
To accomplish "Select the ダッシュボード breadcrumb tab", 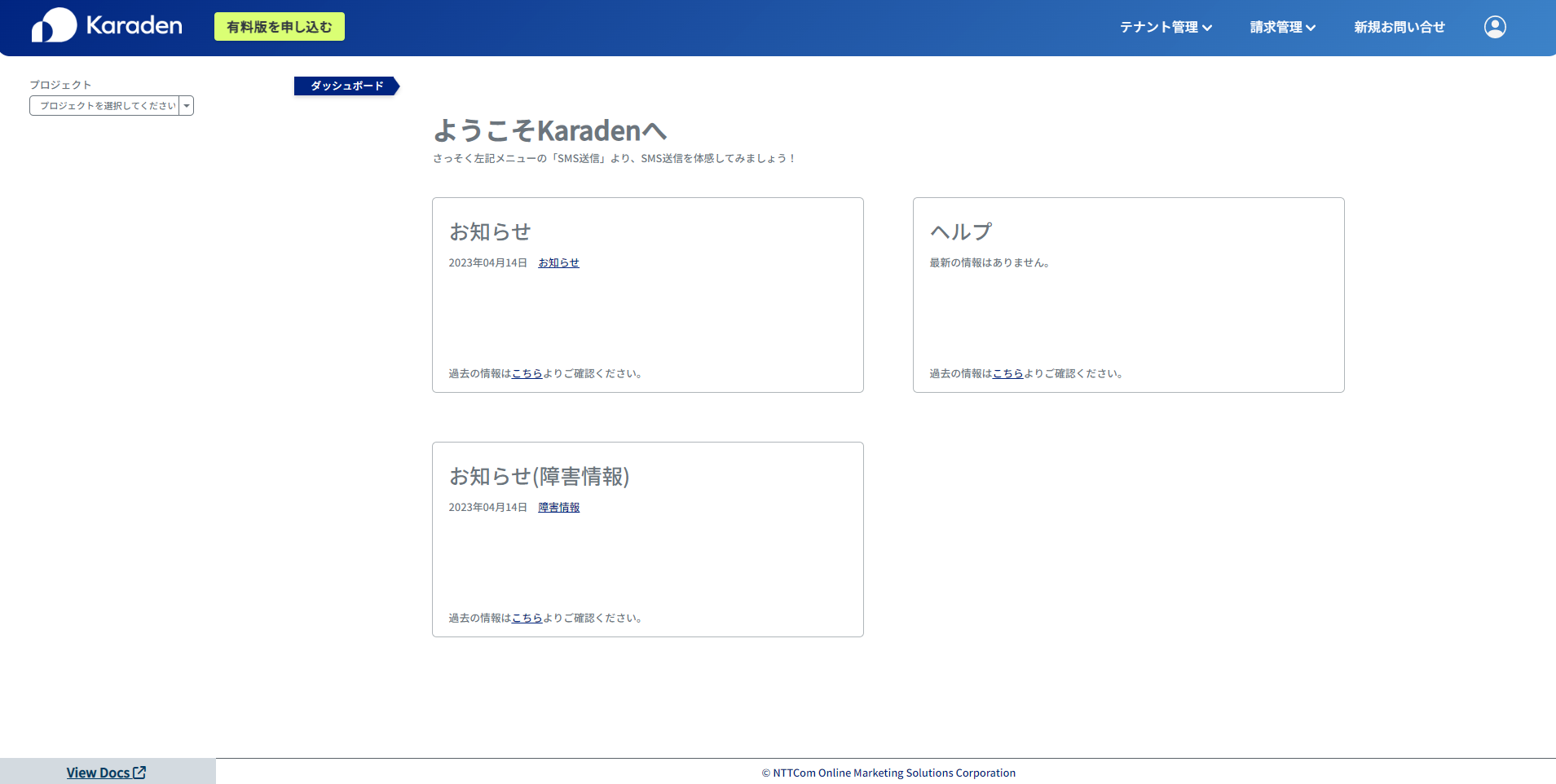I will pos(346,86).
